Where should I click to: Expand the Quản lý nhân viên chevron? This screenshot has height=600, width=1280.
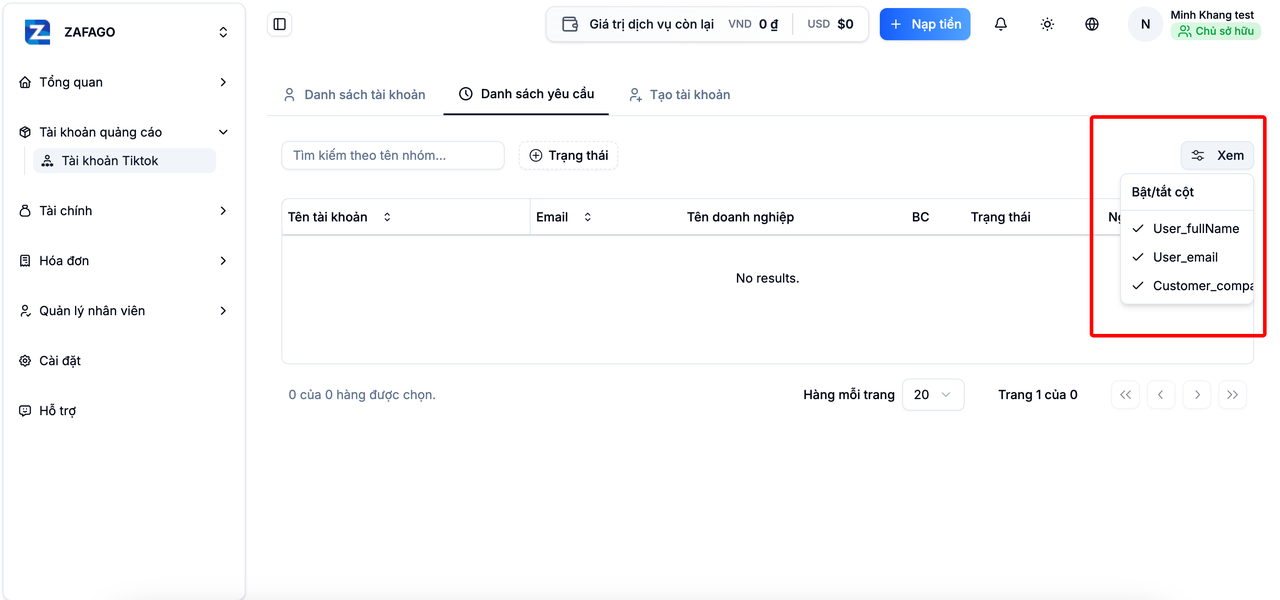(x=223, y=311)
